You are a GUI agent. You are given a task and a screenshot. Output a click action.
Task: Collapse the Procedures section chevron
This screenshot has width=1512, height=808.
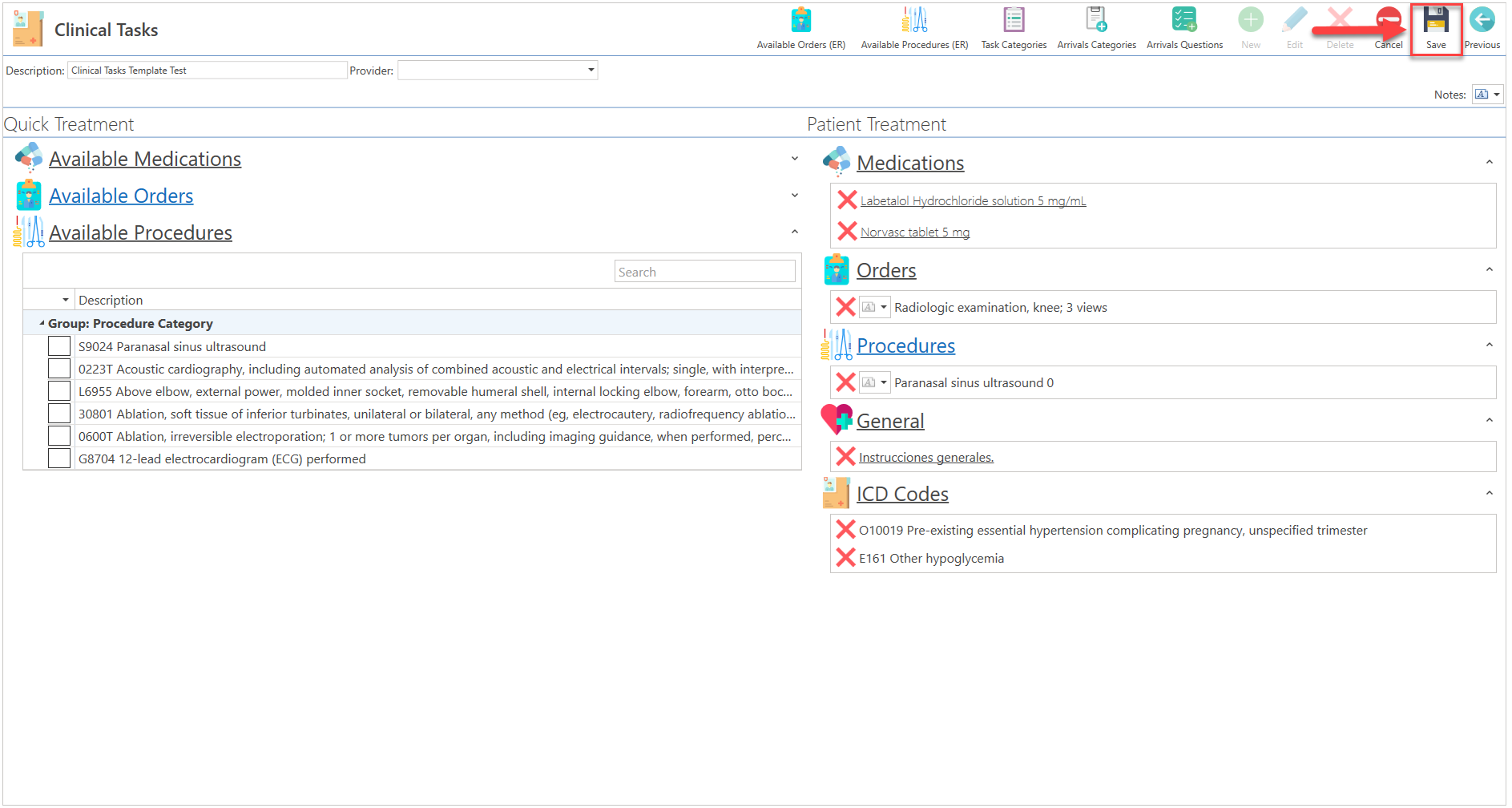click(x=1489, y=345)
